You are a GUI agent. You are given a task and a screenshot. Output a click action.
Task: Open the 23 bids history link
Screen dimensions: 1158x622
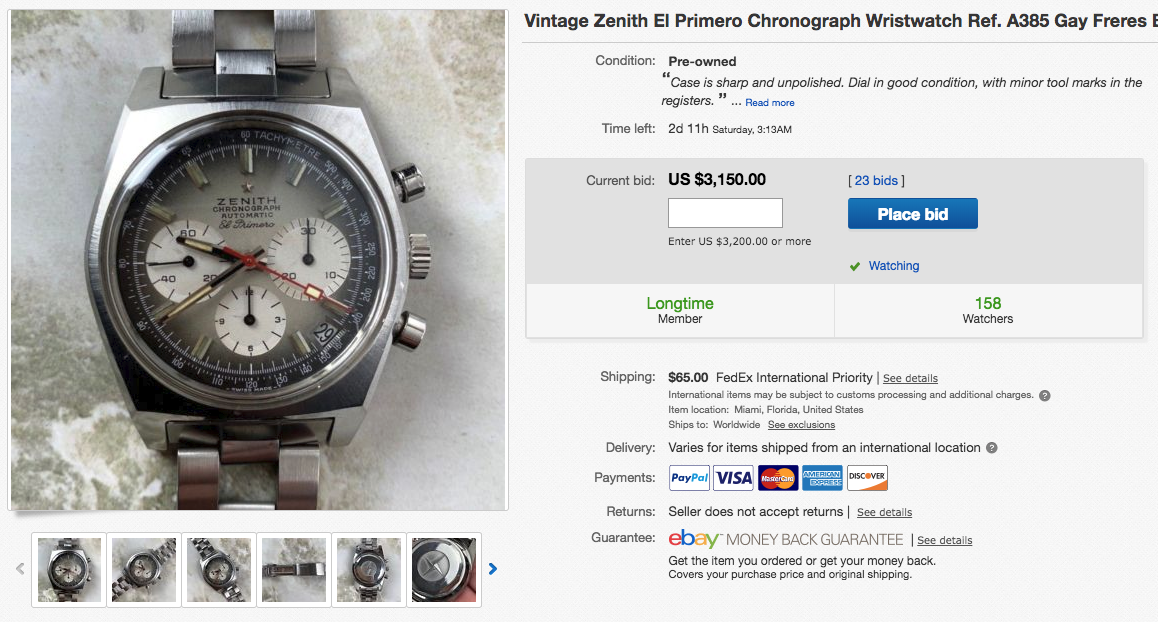(876, 181)
